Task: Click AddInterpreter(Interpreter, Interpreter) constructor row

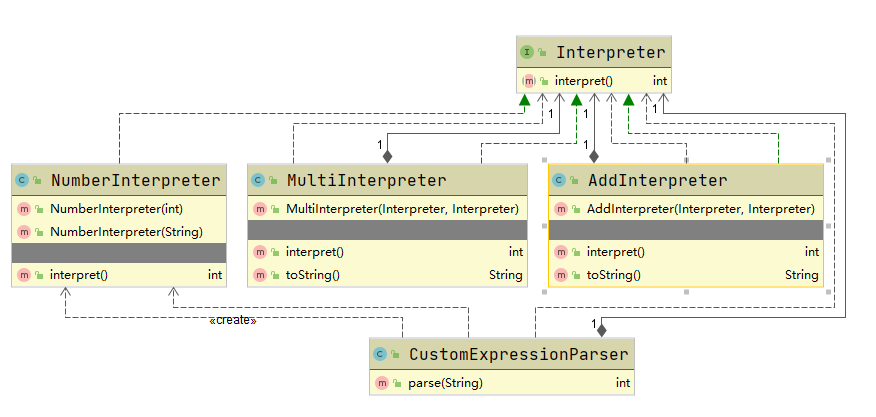Action: (x=700, y=209)
